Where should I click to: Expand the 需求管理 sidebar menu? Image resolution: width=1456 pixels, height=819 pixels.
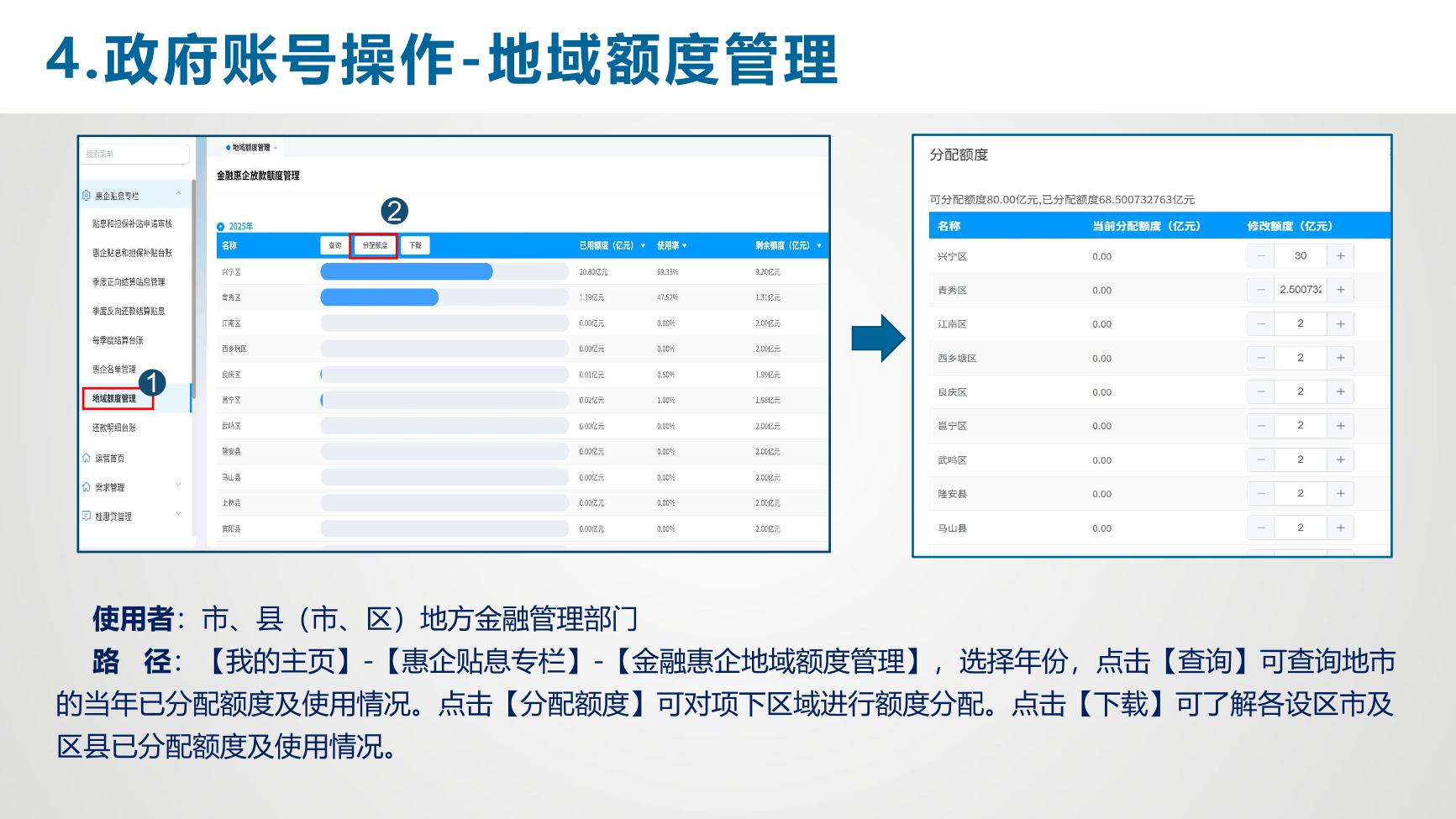coord(178,486)
